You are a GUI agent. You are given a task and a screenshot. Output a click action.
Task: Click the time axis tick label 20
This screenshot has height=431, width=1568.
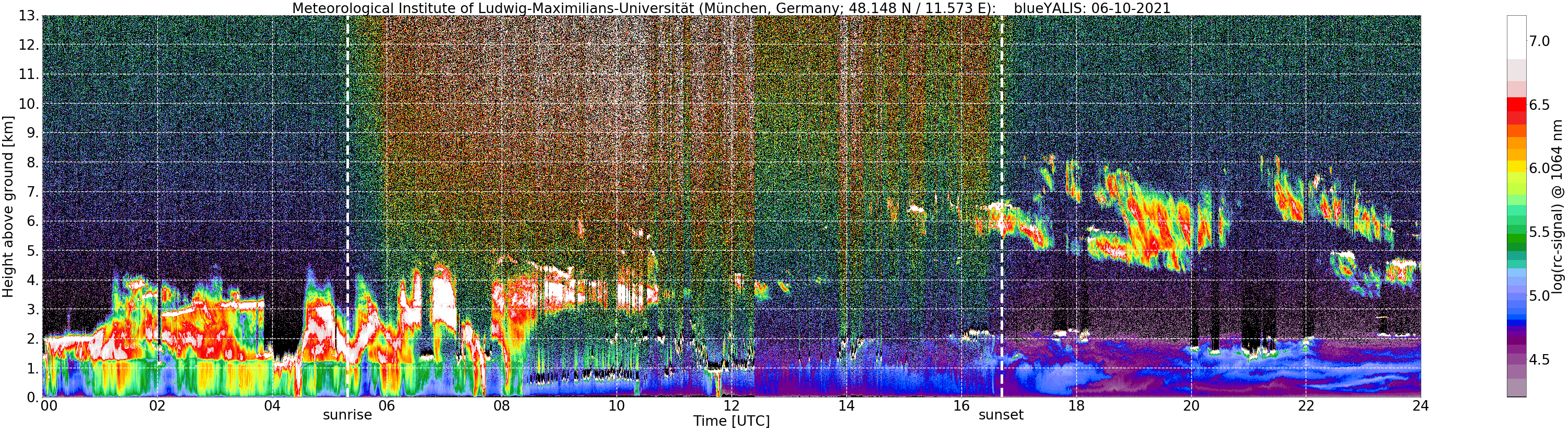(x=1191, y=405)
